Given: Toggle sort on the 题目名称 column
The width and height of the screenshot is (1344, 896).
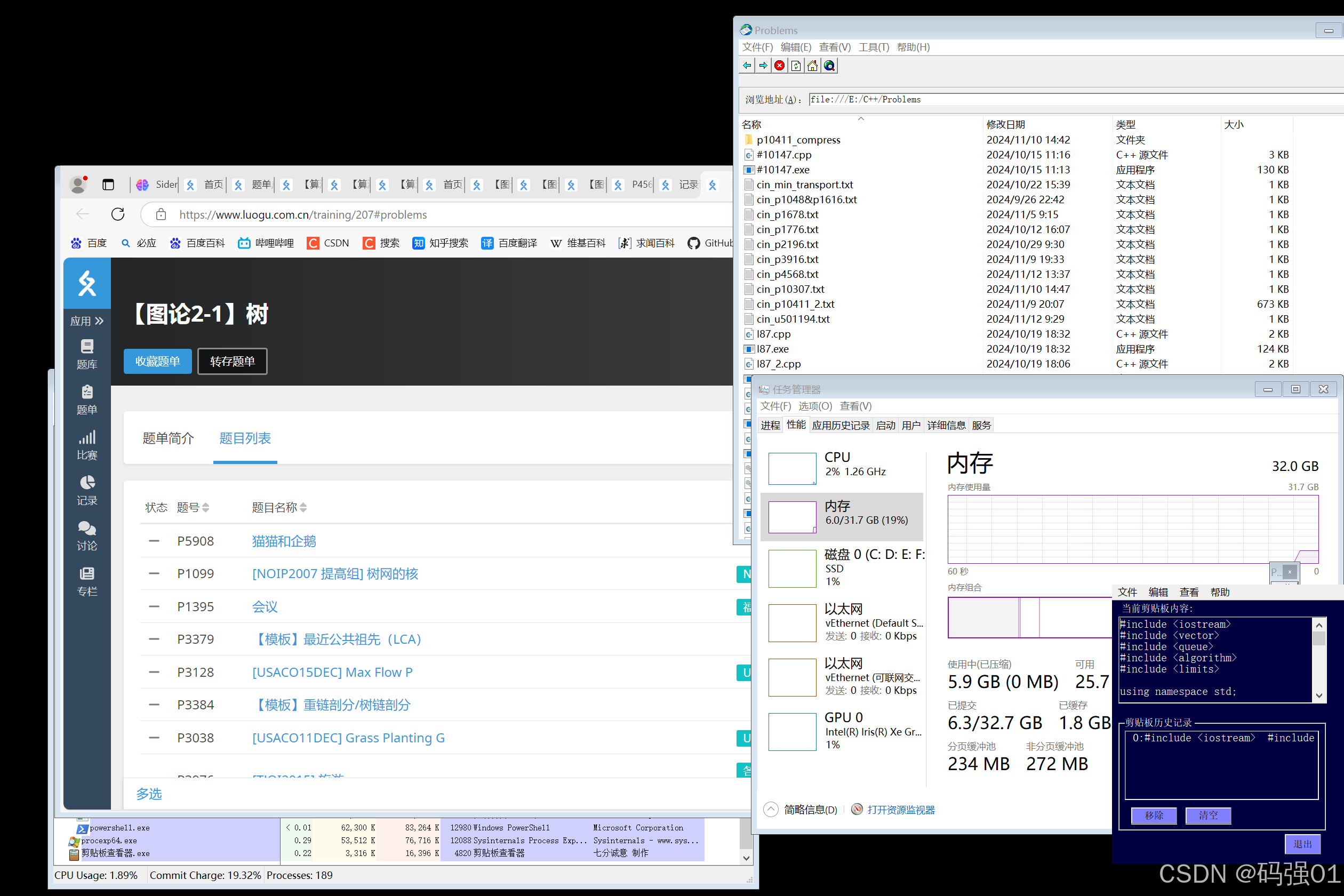Looking at the screenshot, I should pos(303,507).
